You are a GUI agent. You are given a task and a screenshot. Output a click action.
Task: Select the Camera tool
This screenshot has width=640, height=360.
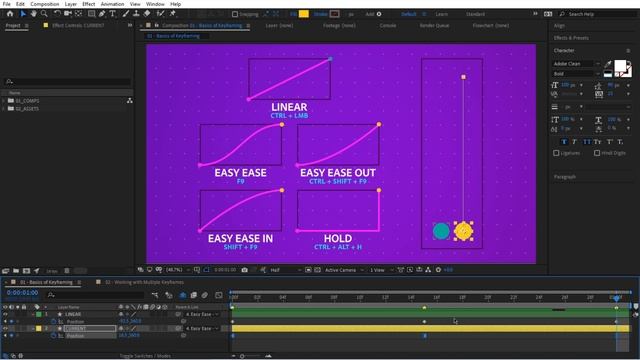[68, 14]
